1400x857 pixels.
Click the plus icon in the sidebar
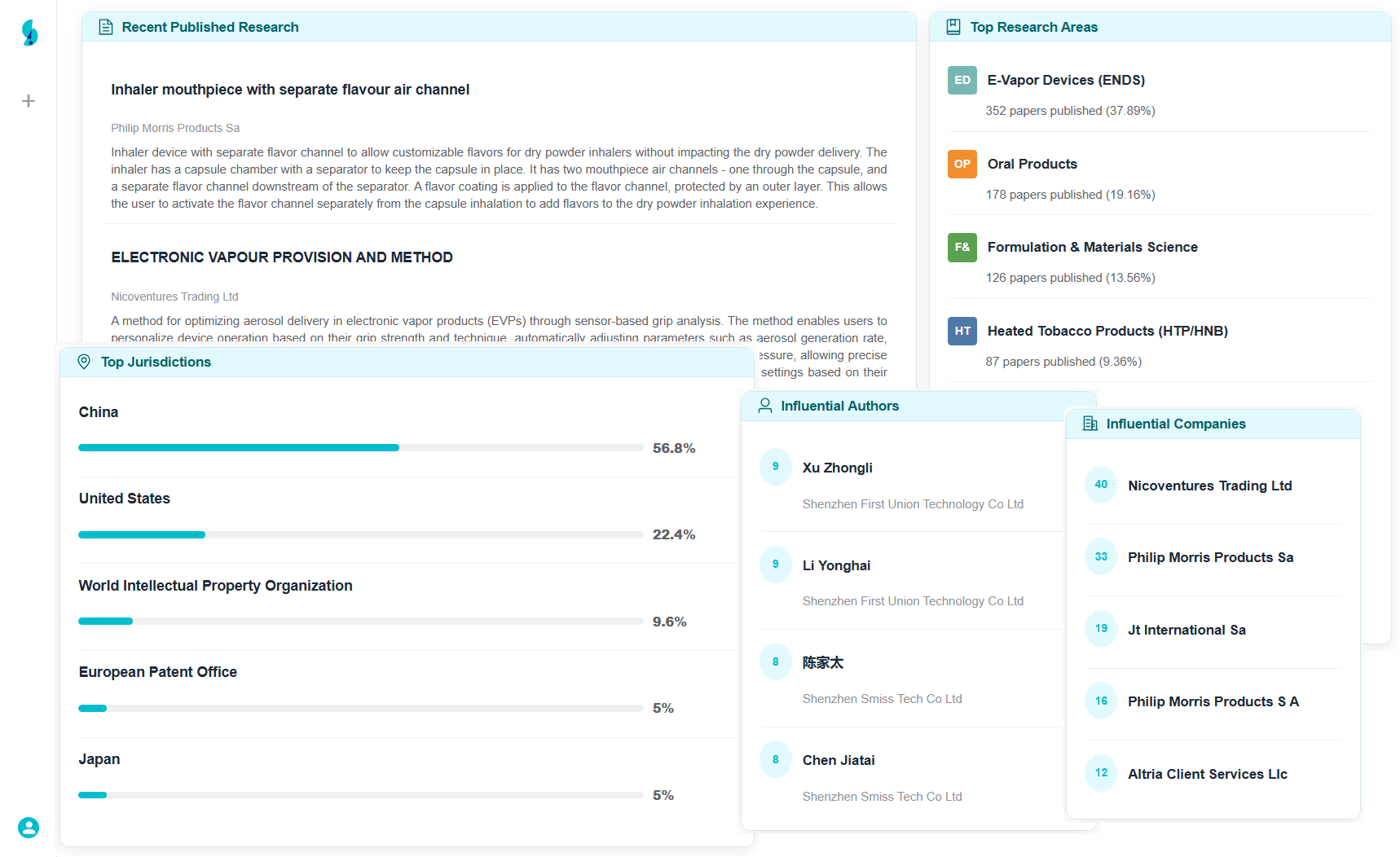click(x=29, y=101)
